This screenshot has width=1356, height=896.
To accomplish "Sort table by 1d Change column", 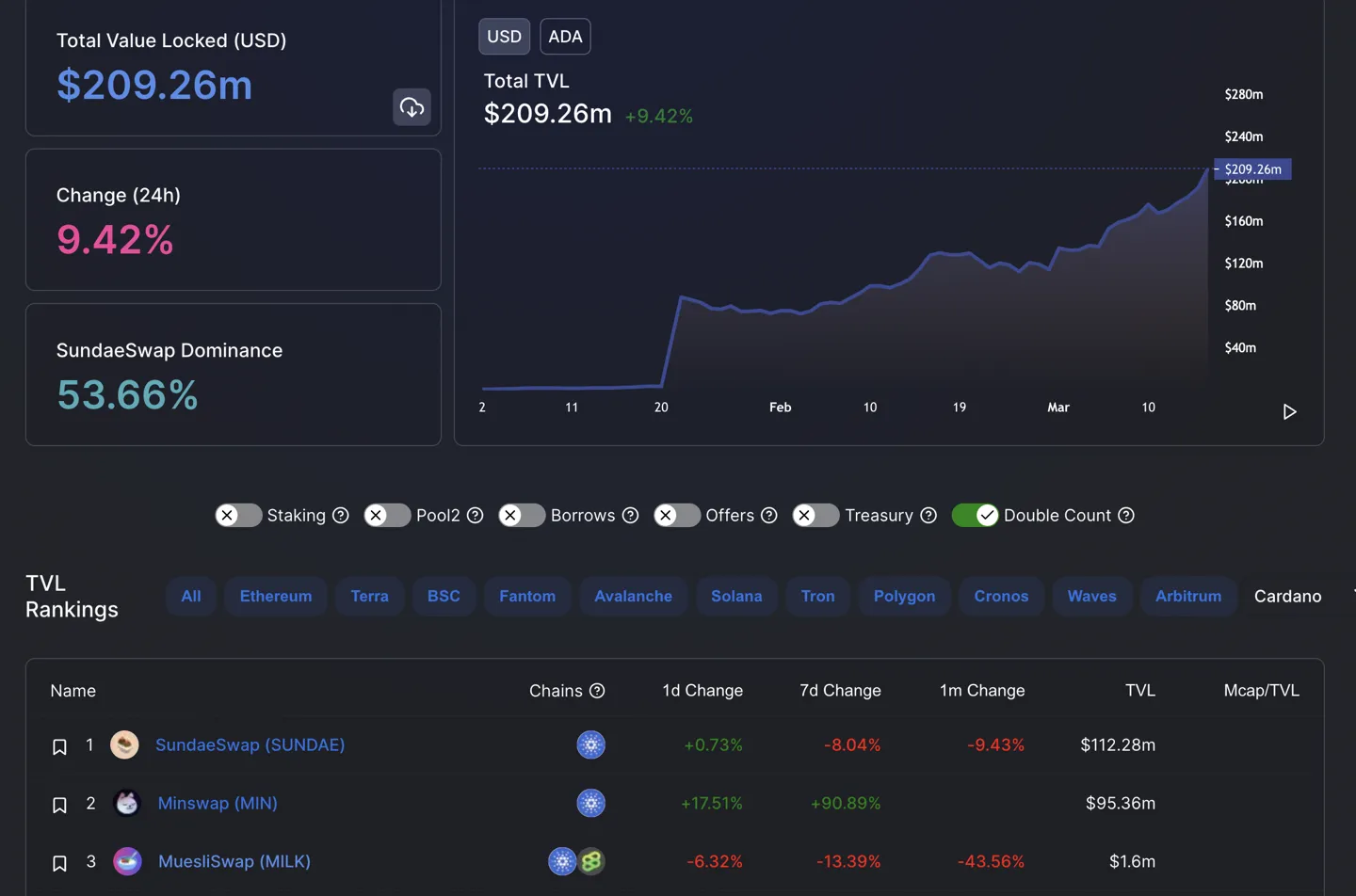I will [702, 691].
